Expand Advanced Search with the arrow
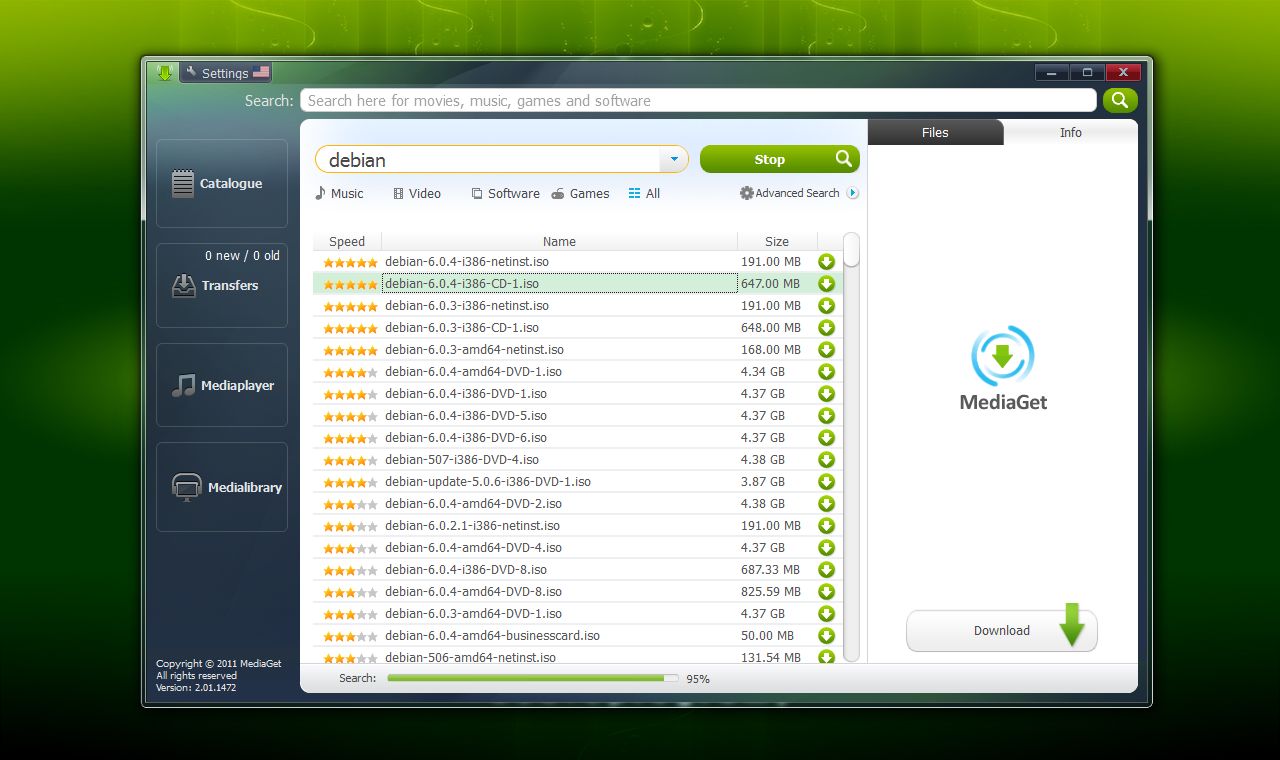The width and height of the screenshot is (1280, 760). click(852, 193)
